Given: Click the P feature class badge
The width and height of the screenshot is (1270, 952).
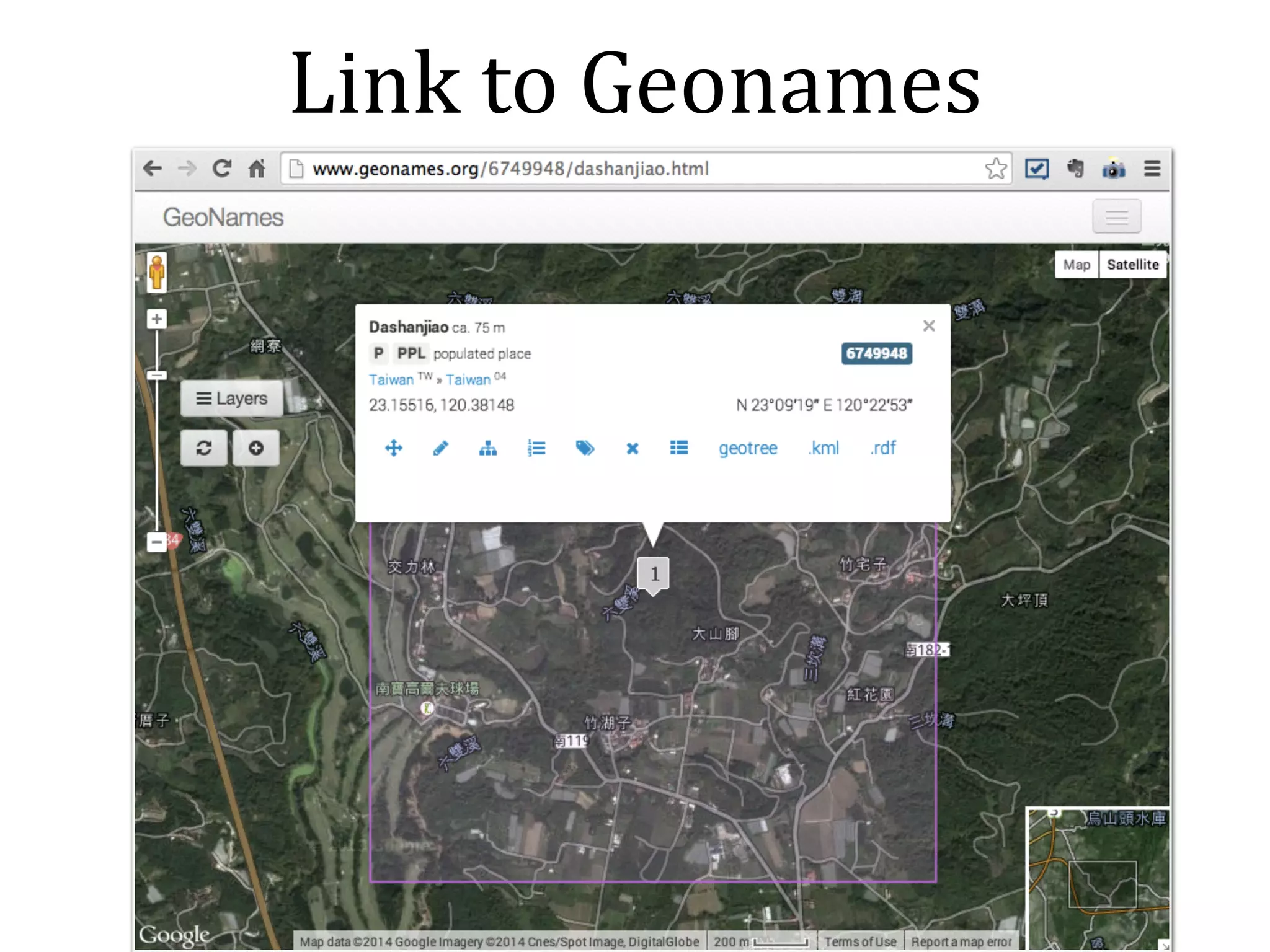Looking at the screenshot, I should coord(378,353).
